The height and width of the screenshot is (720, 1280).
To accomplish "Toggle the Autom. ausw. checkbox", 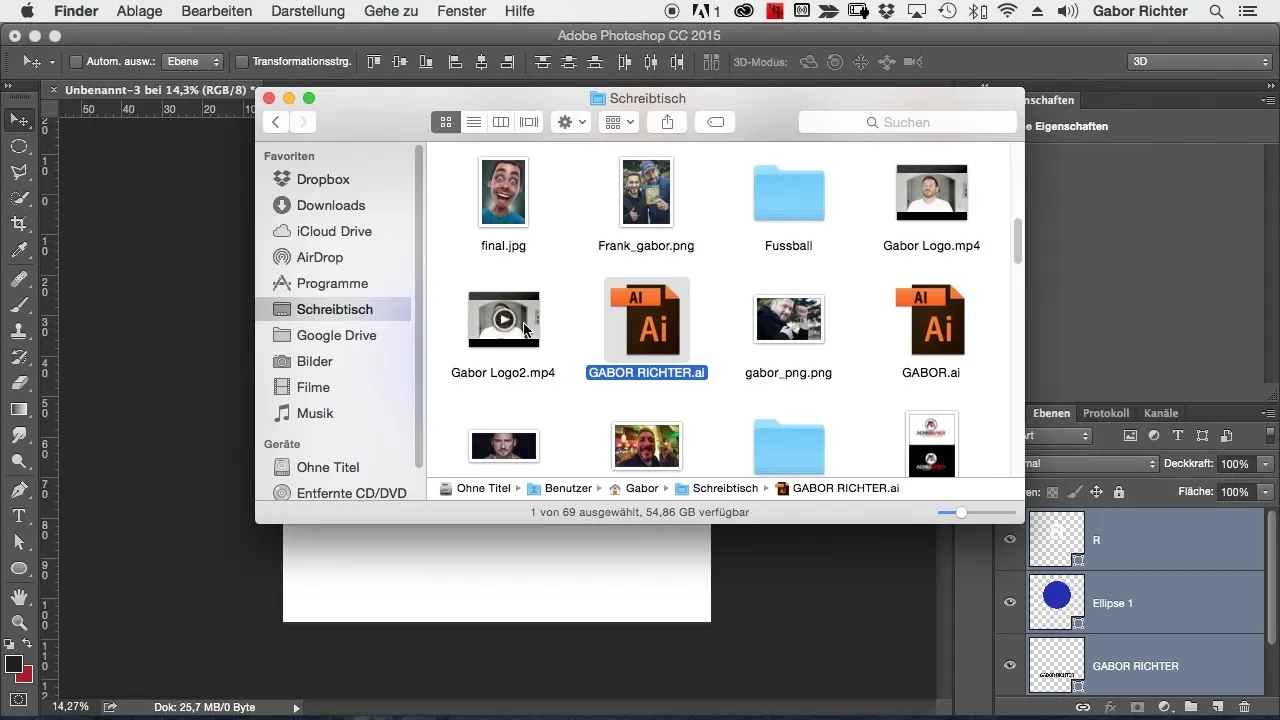I will click(x=75, y=62).
